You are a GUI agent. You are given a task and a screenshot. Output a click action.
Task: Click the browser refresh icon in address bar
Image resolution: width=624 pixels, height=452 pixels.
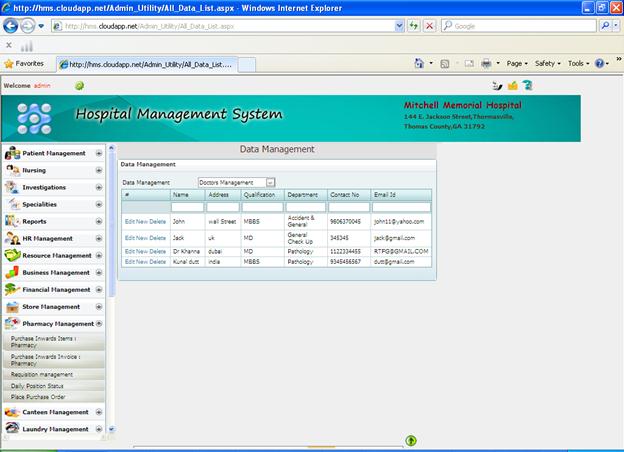[x=414, y=26]
